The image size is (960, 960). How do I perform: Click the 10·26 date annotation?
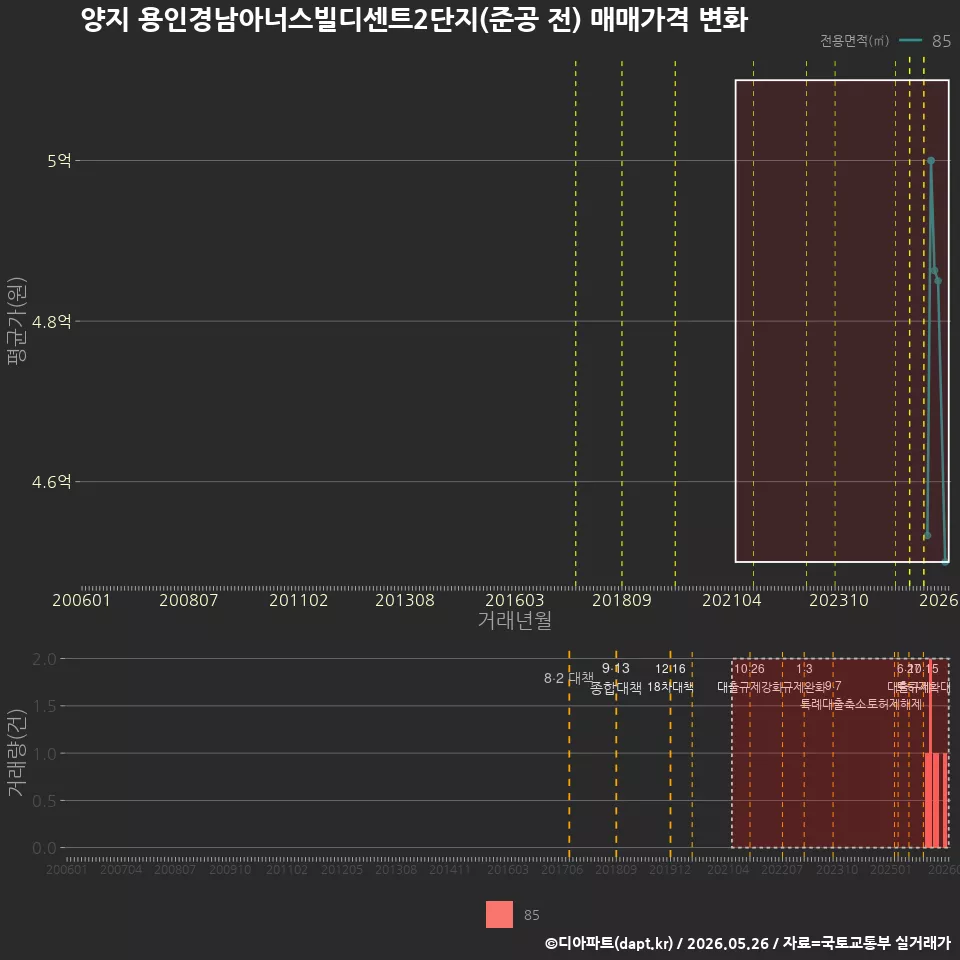tap(749, 669)
